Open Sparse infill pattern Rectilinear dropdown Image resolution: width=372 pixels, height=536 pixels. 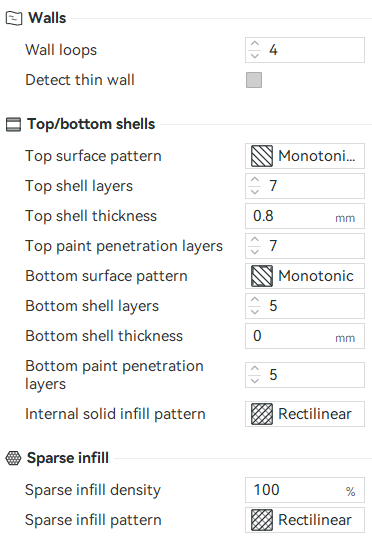[305, 520]
